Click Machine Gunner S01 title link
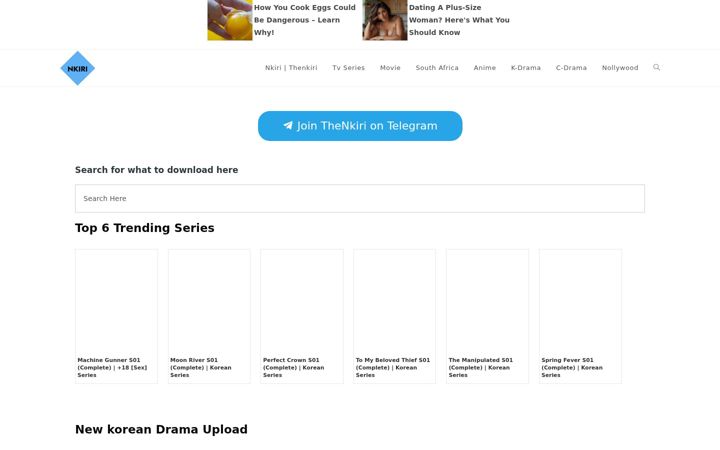This screenshot has width=720, height=450. (x=112, y=367)
